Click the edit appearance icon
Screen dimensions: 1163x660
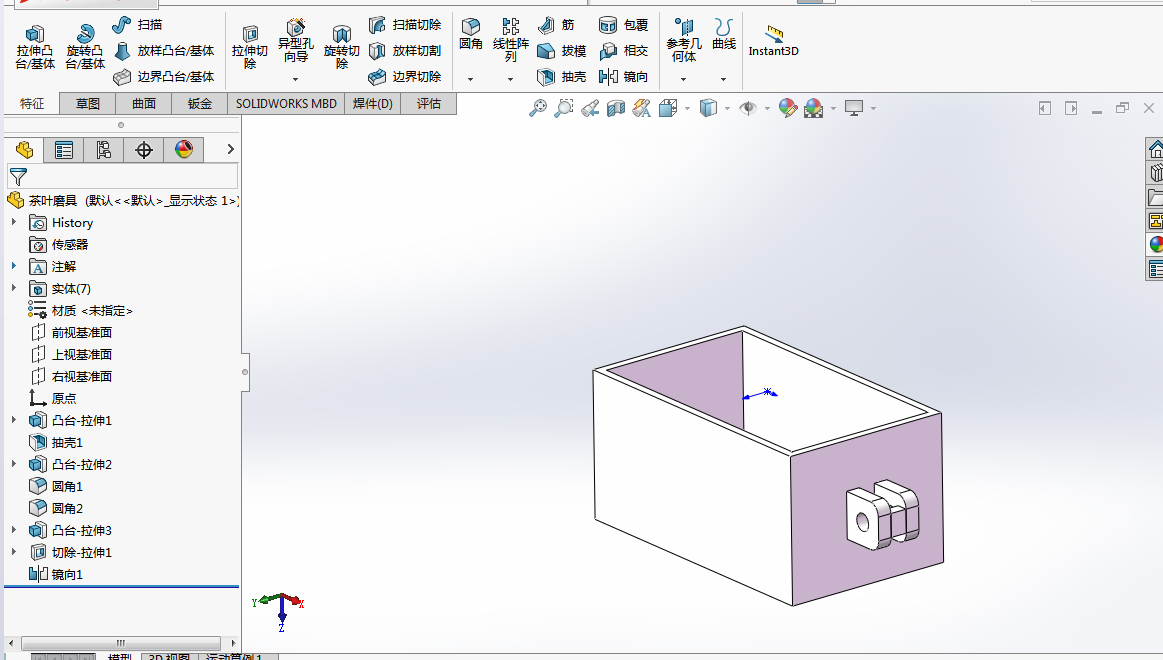[x=788, y=108]
